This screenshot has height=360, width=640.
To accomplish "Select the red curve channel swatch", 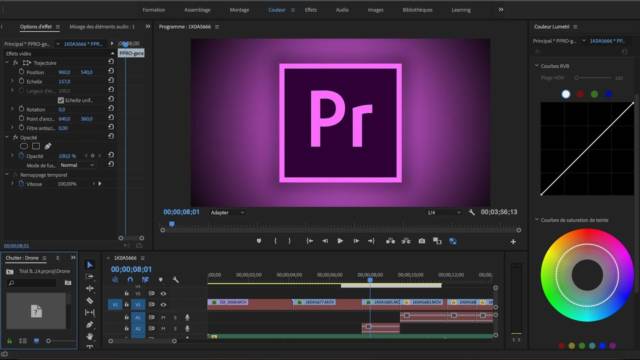I will pos(580,94).
